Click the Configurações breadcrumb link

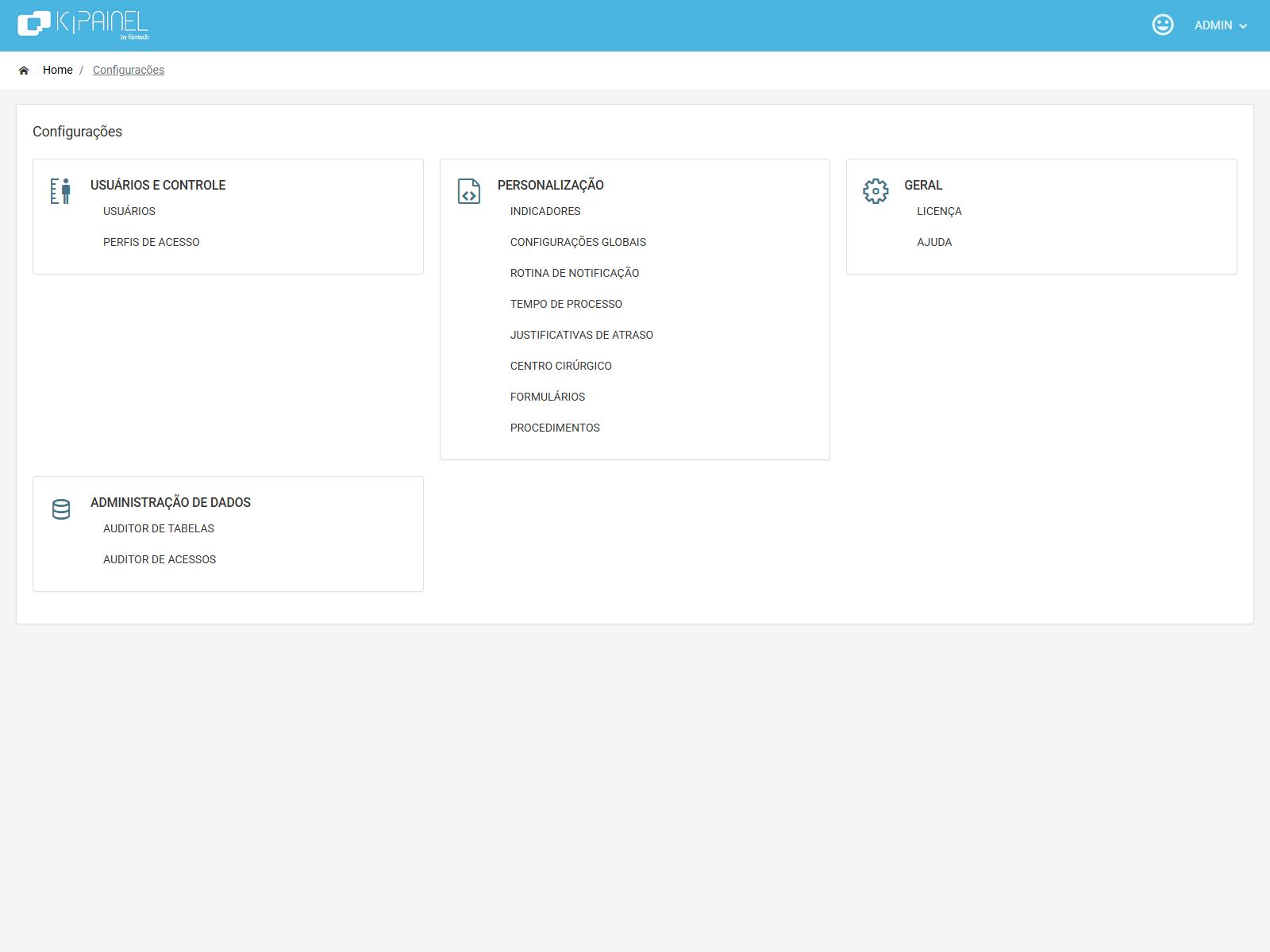[x=129, y=70]
